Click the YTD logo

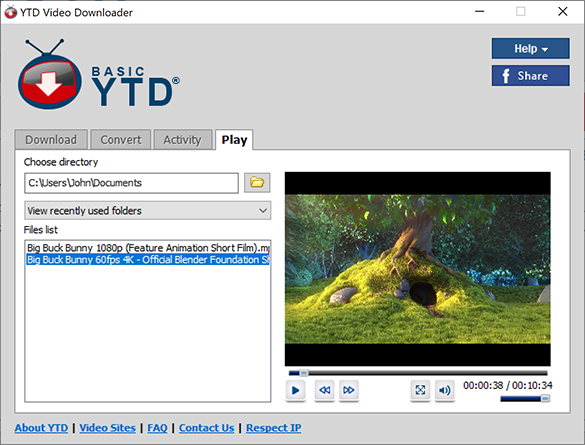click(x=98, y=75)
